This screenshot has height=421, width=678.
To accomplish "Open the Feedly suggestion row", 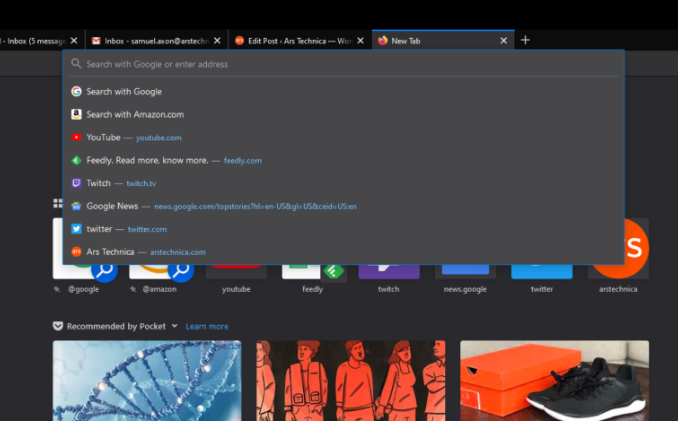I will (344, 160).
